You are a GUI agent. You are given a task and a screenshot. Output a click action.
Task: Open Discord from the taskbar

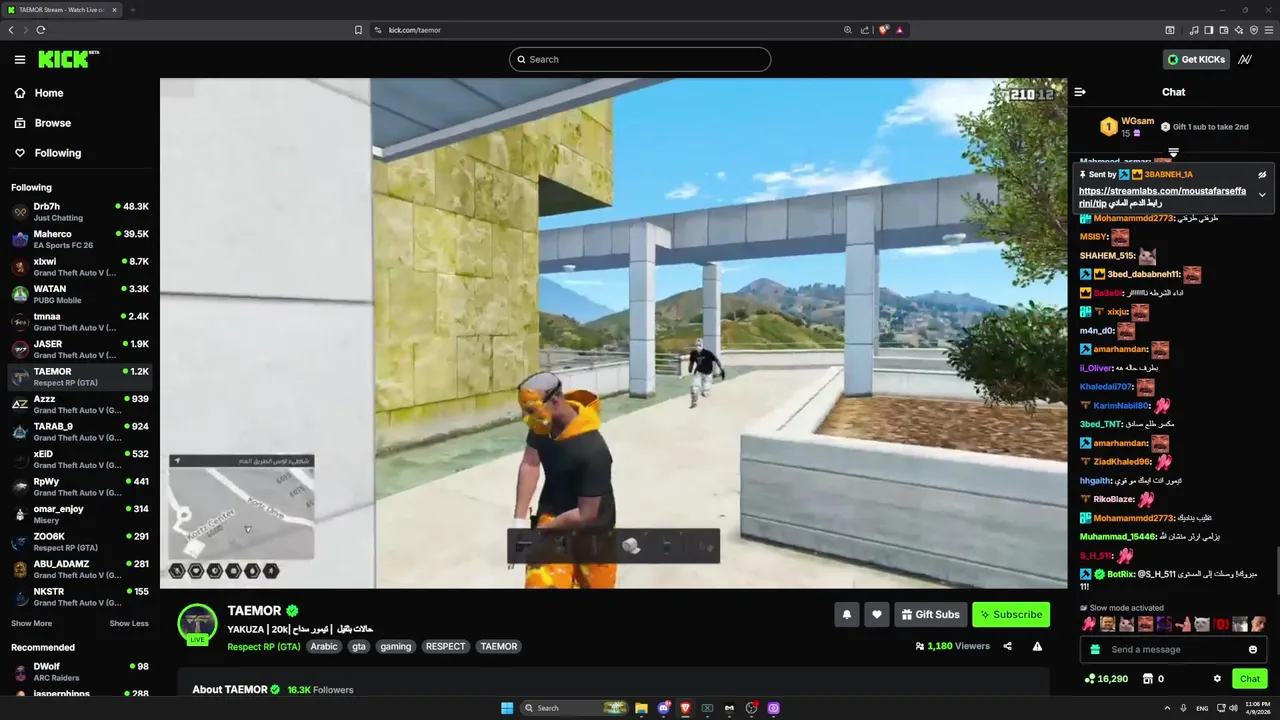pyautogui.click(x=663, y=708)
